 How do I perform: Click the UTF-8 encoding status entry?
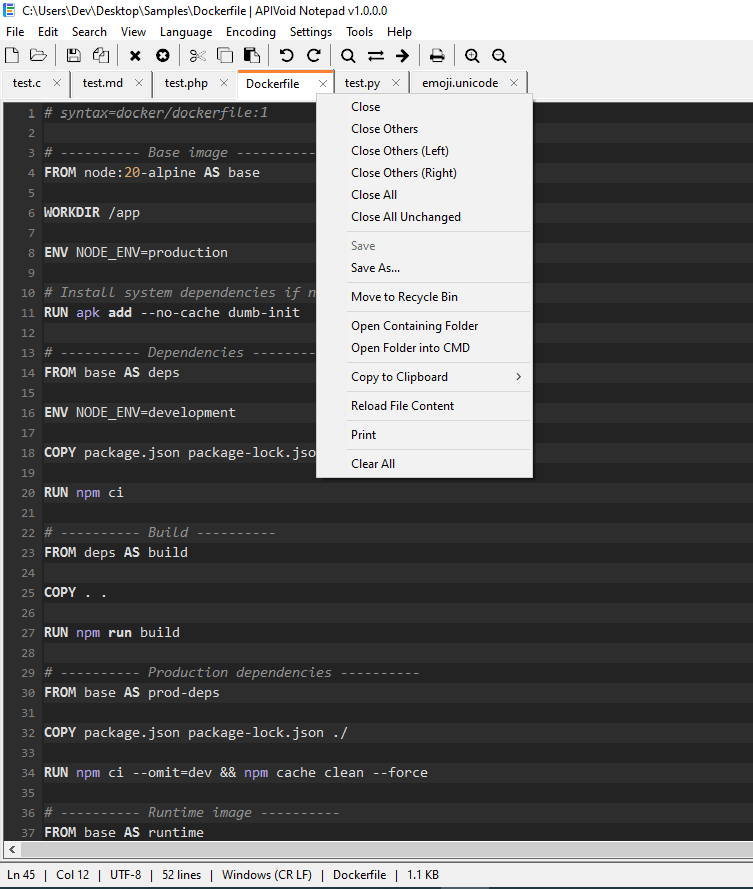[x=125, y=875]
